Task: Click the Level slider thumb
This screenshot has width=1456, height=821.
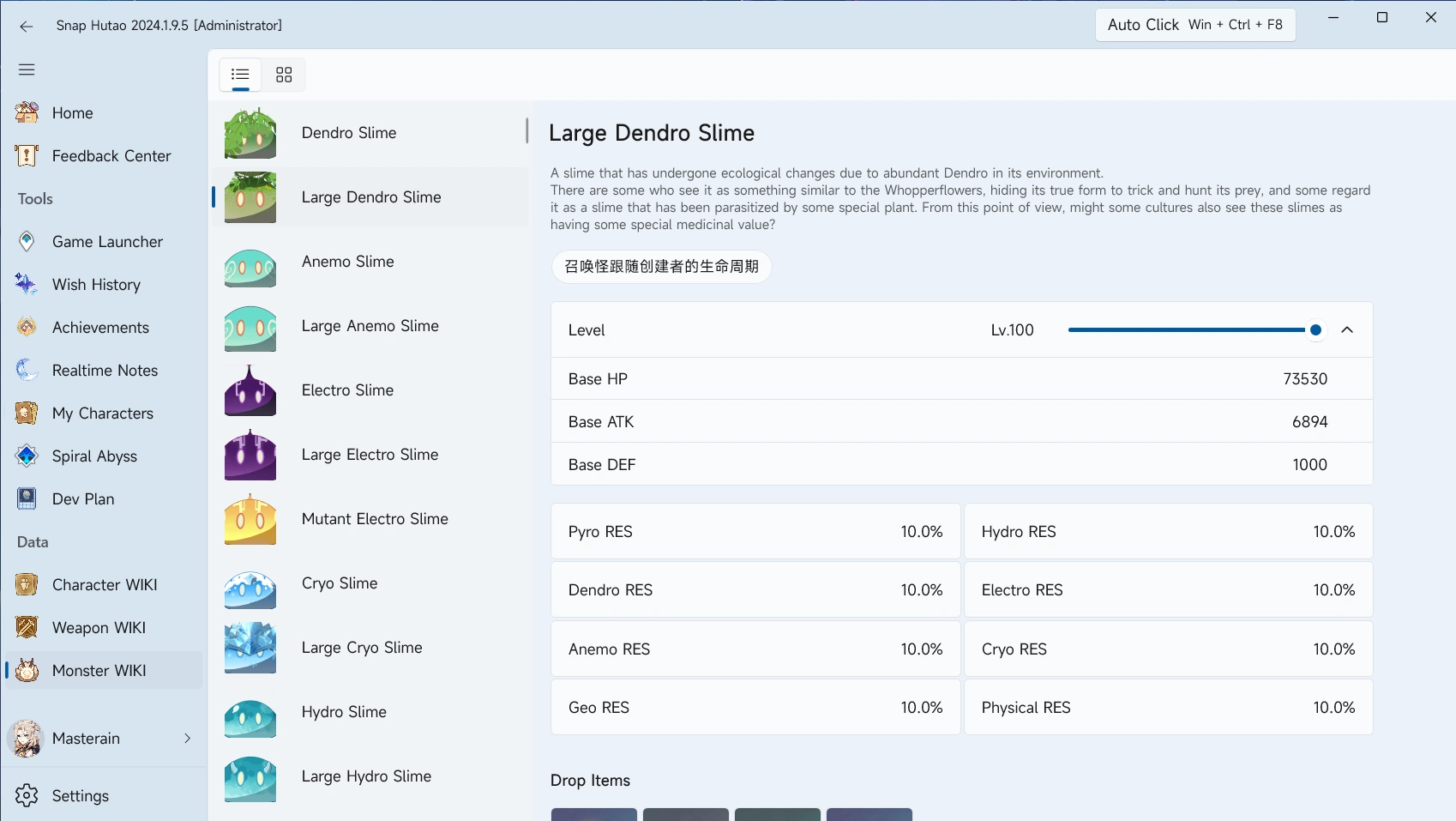Action: click(1315, 329)
